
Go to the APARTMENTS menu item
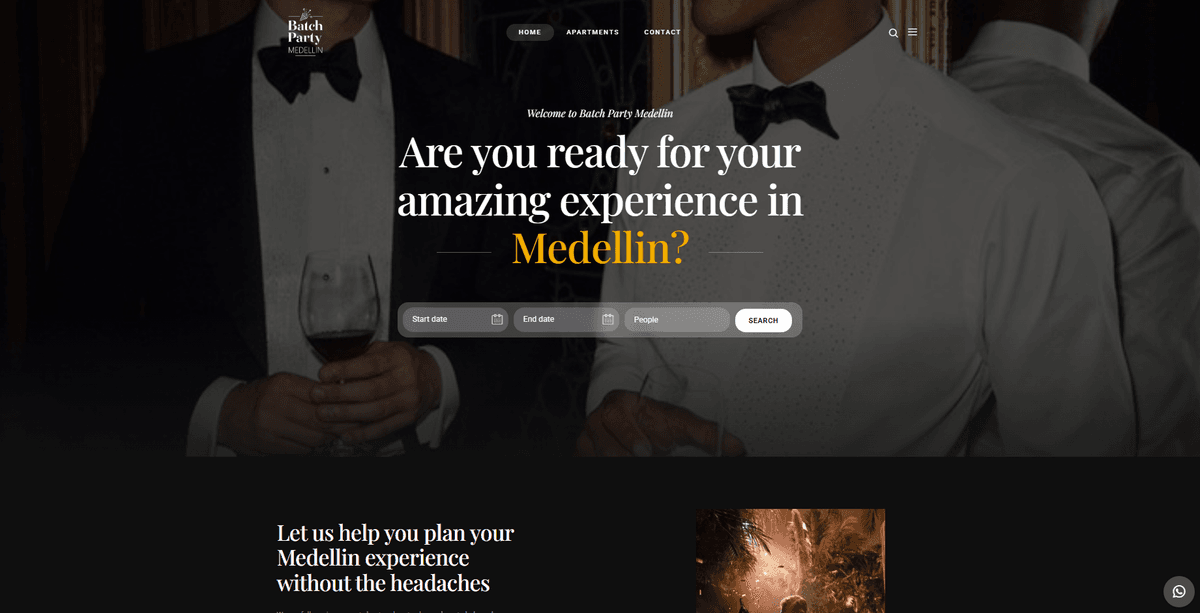click(592, 32)
